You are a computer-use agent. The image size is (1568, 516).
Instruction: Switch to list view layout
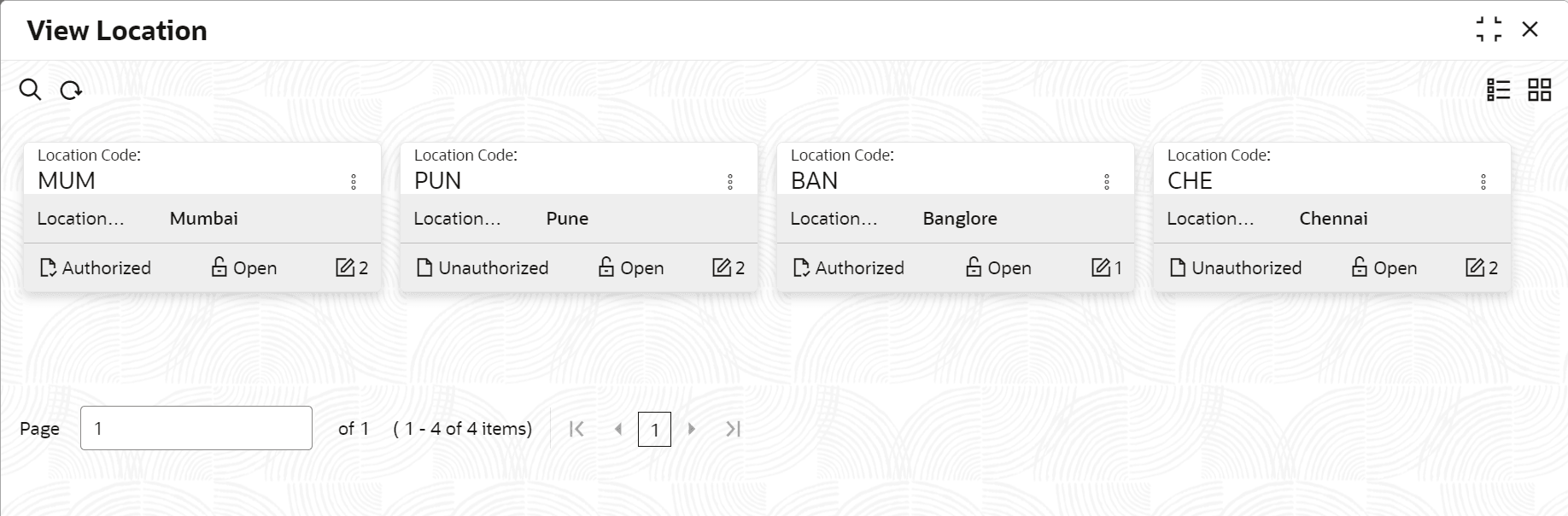[x=1498, y=90]
